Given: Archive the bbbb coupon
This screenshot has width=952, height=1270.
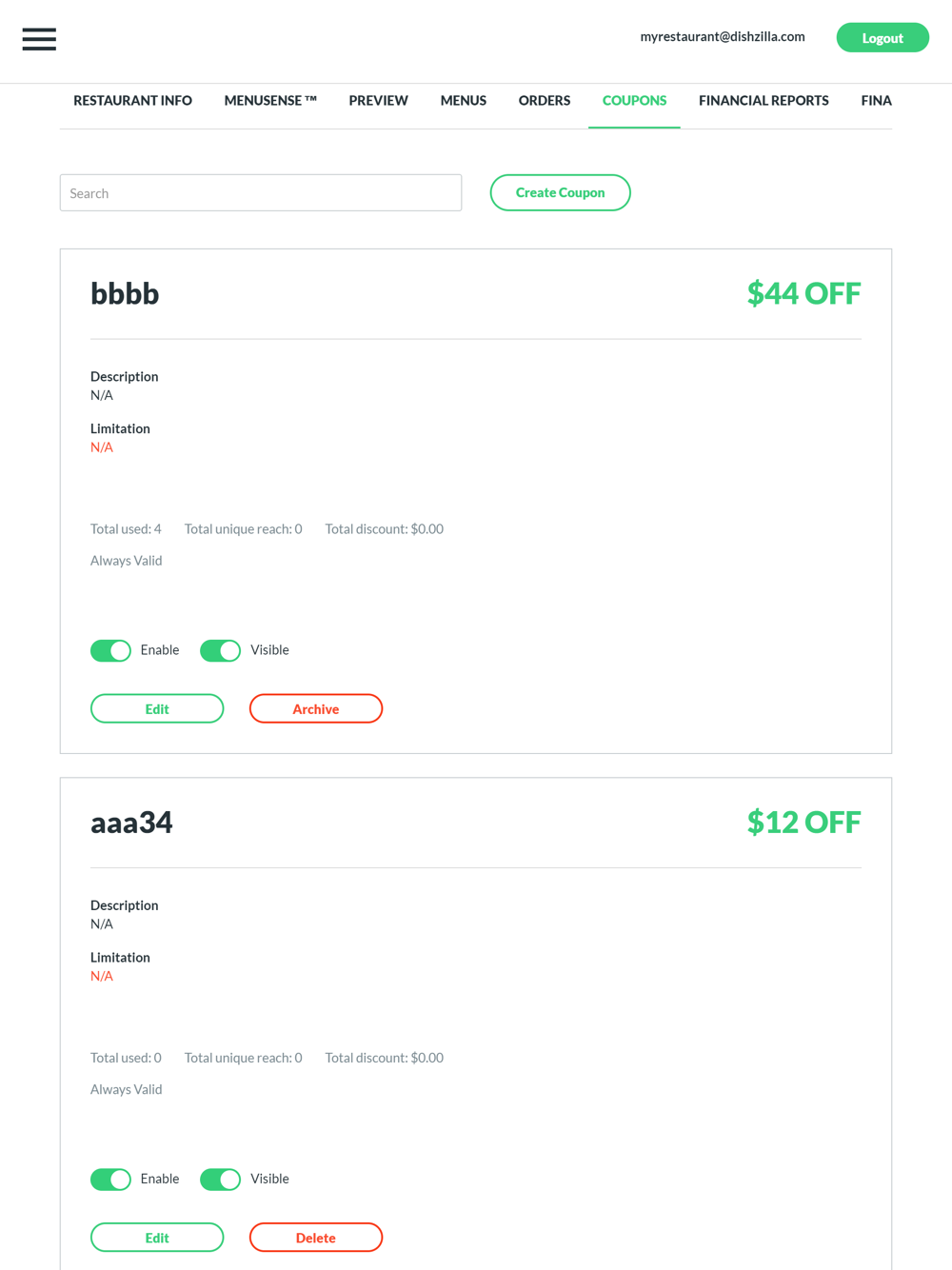Looking at the screenshot, I should pos(316,708).
